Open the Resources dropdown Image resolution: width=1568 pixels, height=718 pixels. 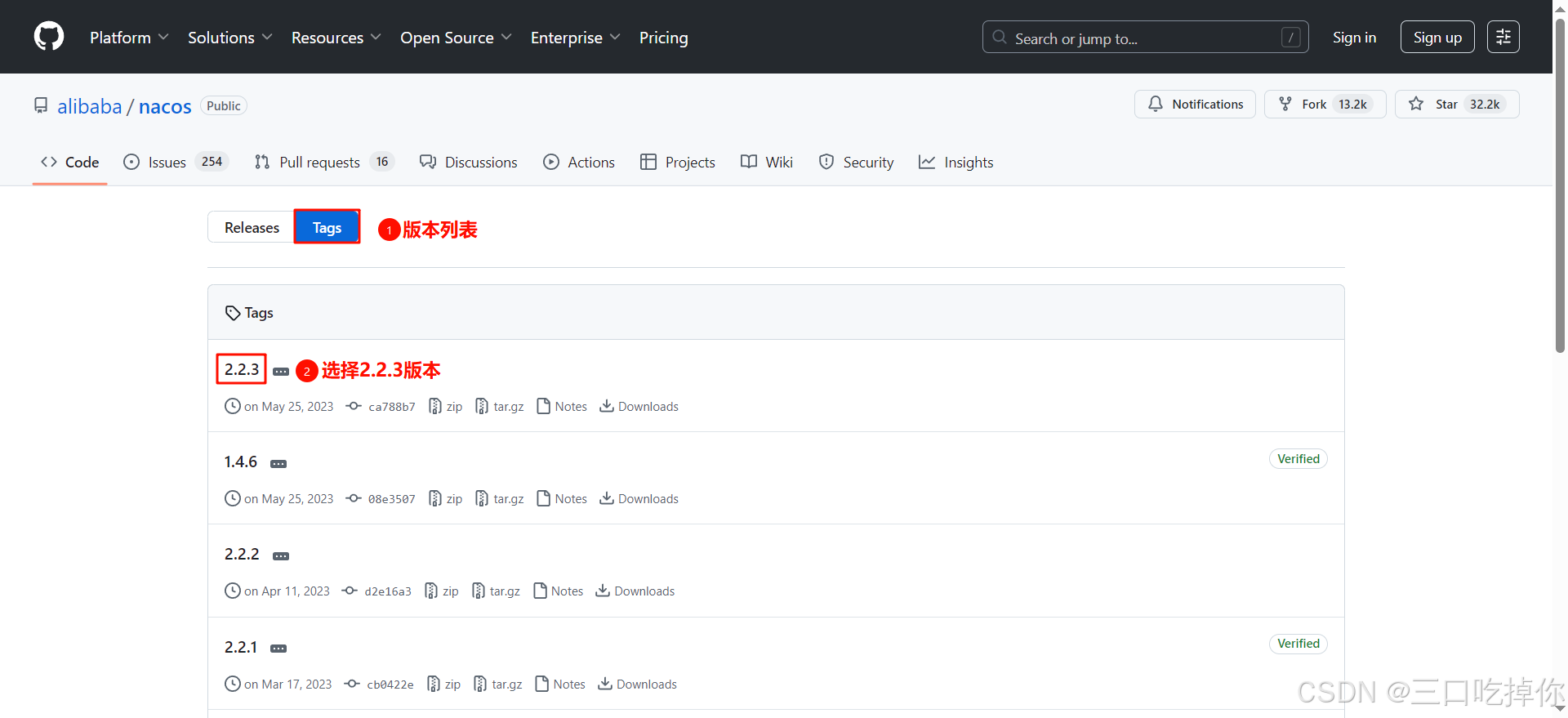click(x=336, y=38)
